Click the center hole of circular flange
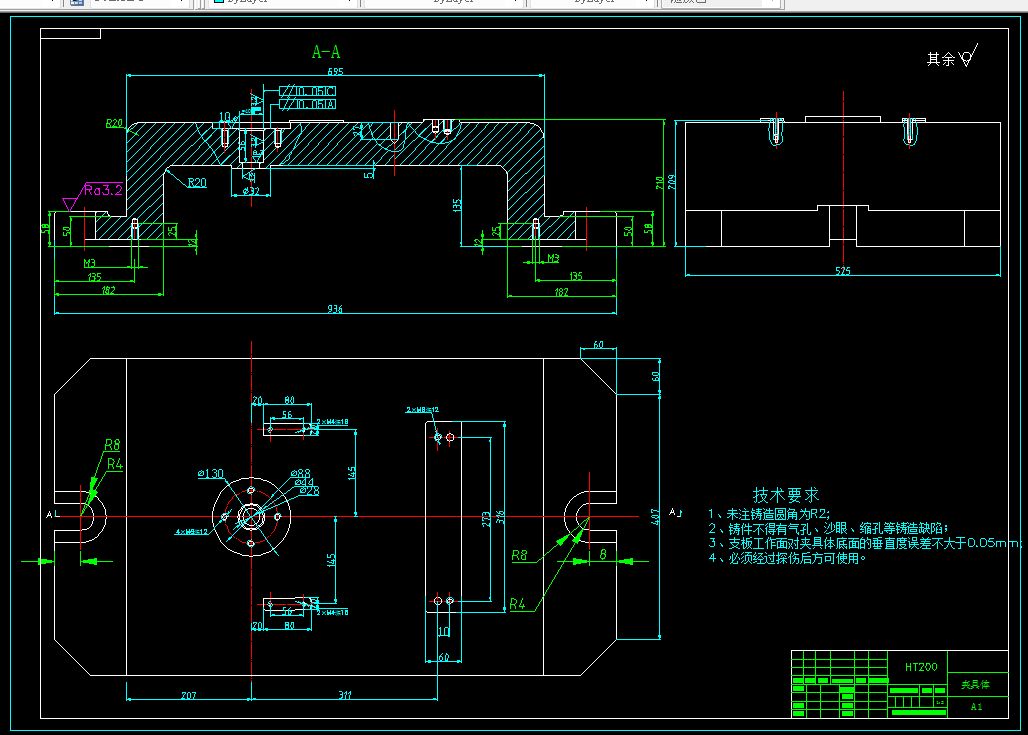 point(250,517)
